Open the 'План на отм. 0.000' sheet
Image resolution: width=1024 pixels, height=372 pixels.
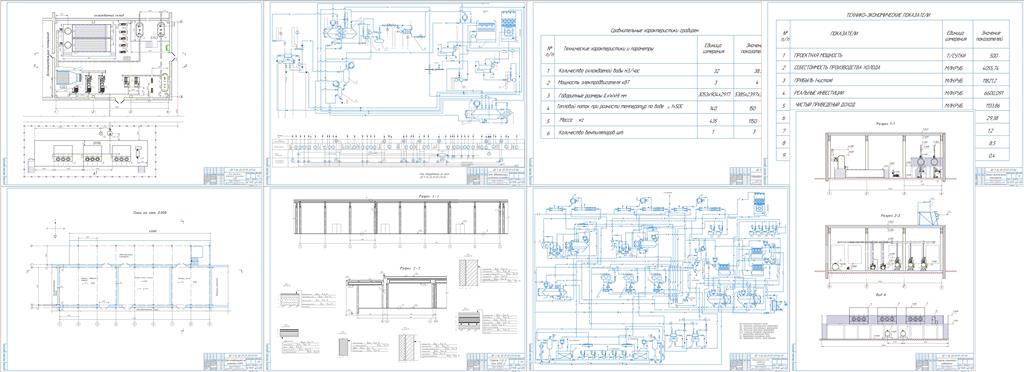pos(135,279)
